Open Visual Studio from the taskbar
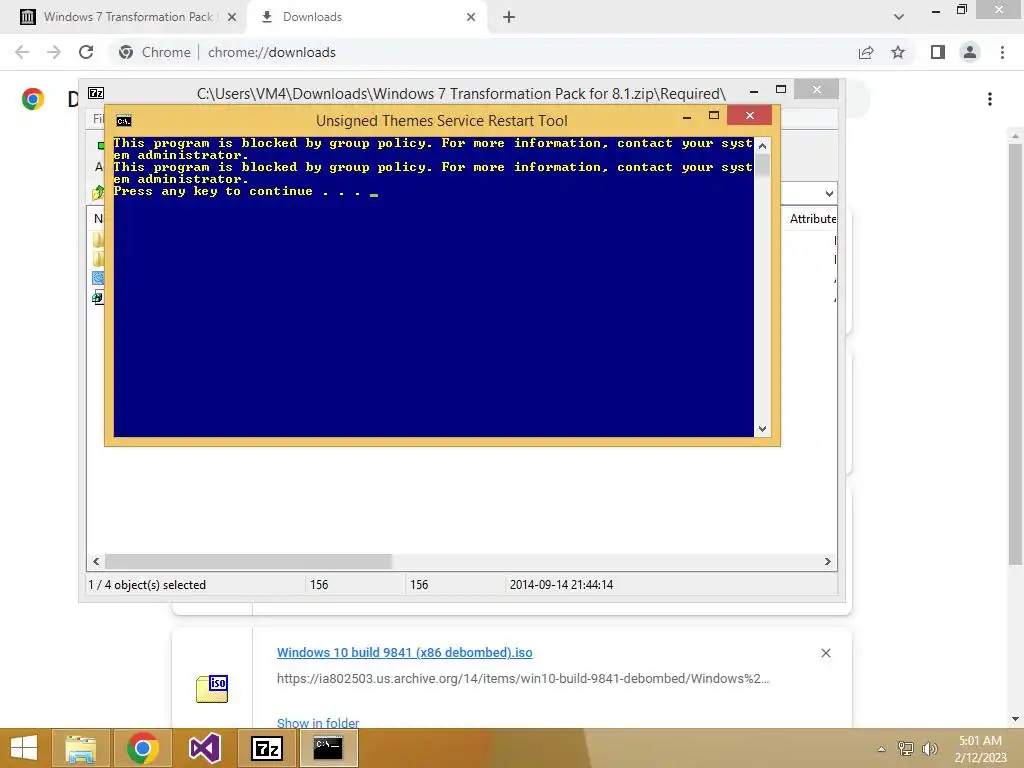Screen dimensions: 1024x768 tap(204, 748)
